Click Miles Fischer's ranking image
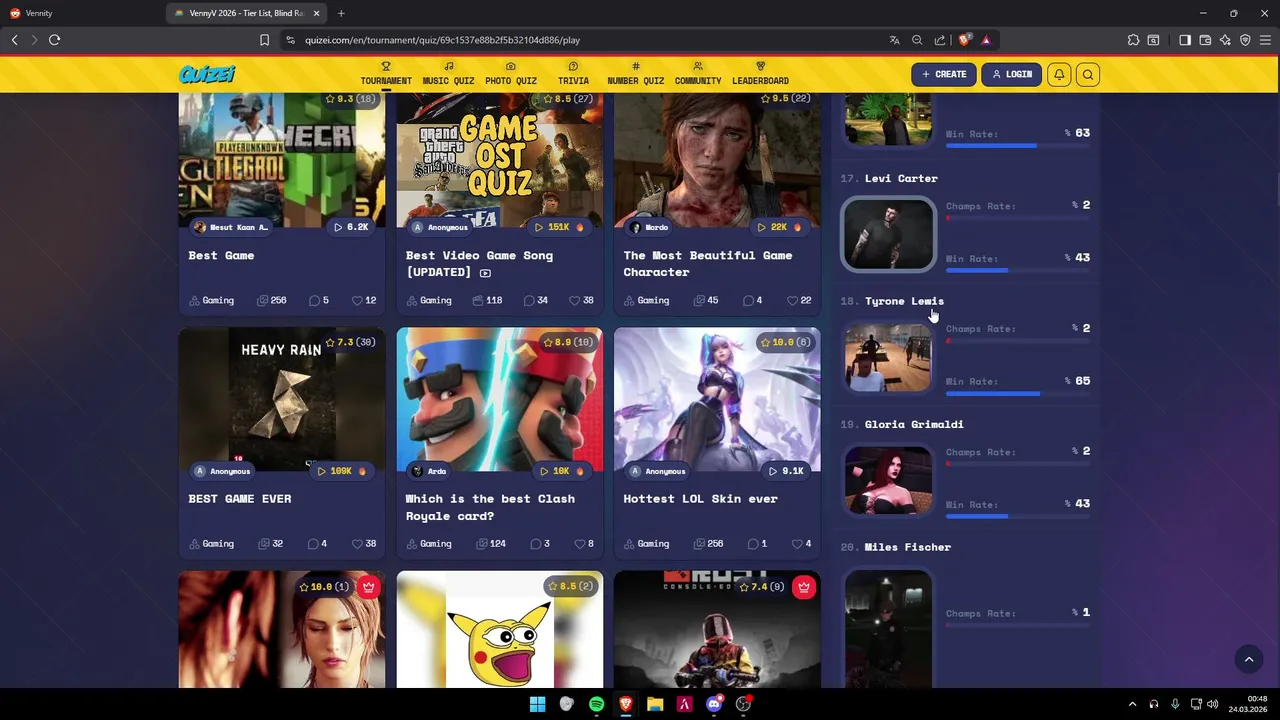Image resolution: width=1280 pixels, height=720 pixels. pos(888,628)
